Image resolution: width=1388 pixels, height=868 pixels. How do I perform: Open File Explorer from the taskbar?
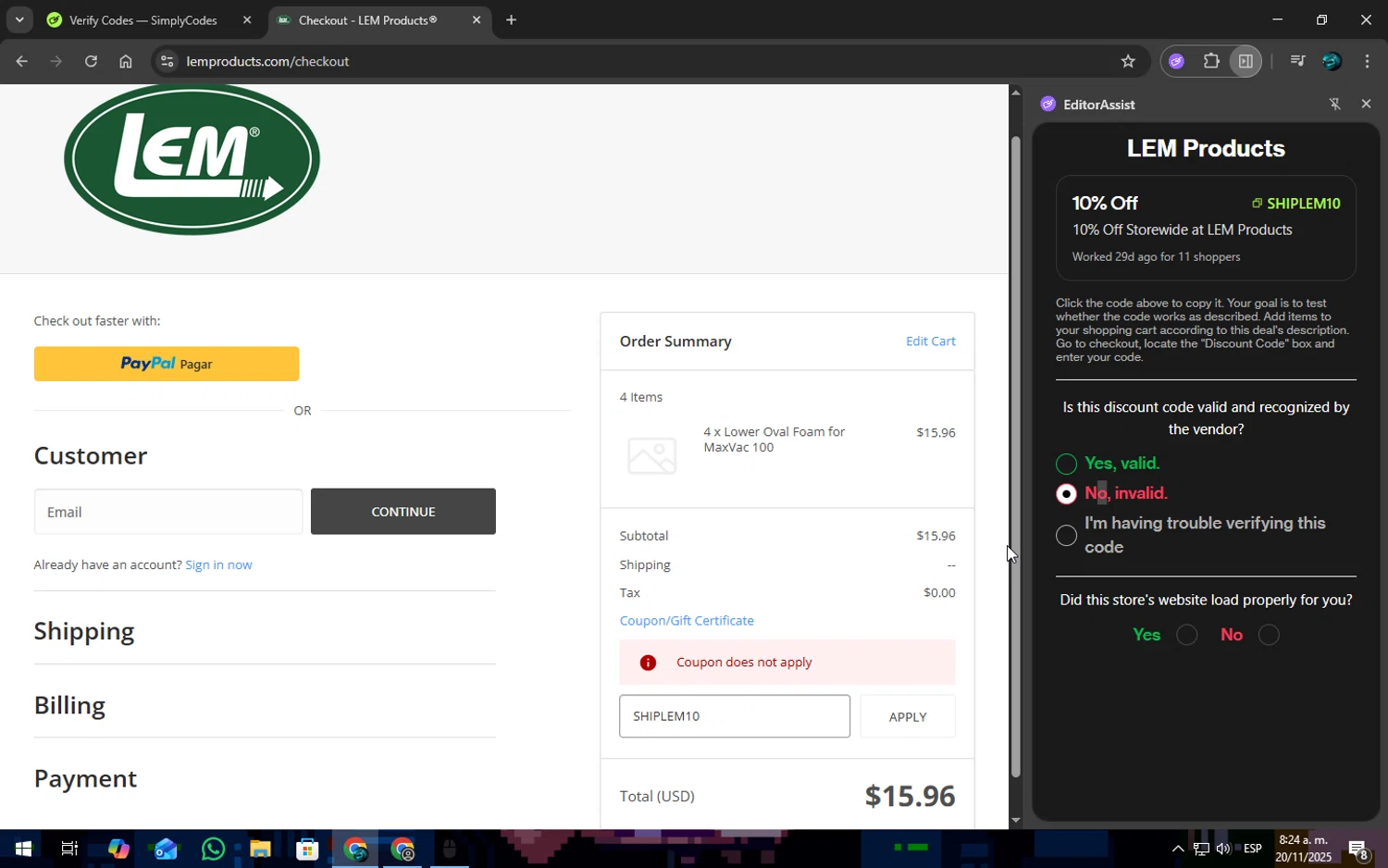[x=260, y=849]
